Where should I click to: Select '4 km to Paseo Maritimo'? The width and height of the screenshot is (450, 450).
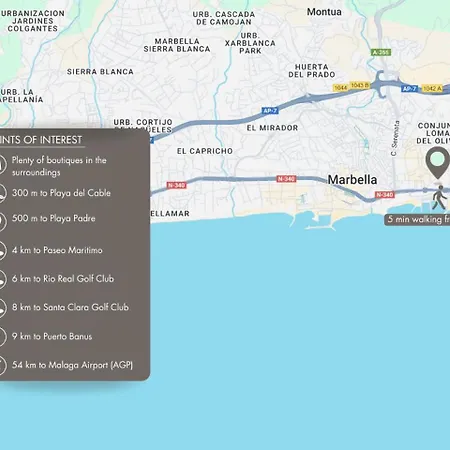pyautogui.click(x=57, y=250)
